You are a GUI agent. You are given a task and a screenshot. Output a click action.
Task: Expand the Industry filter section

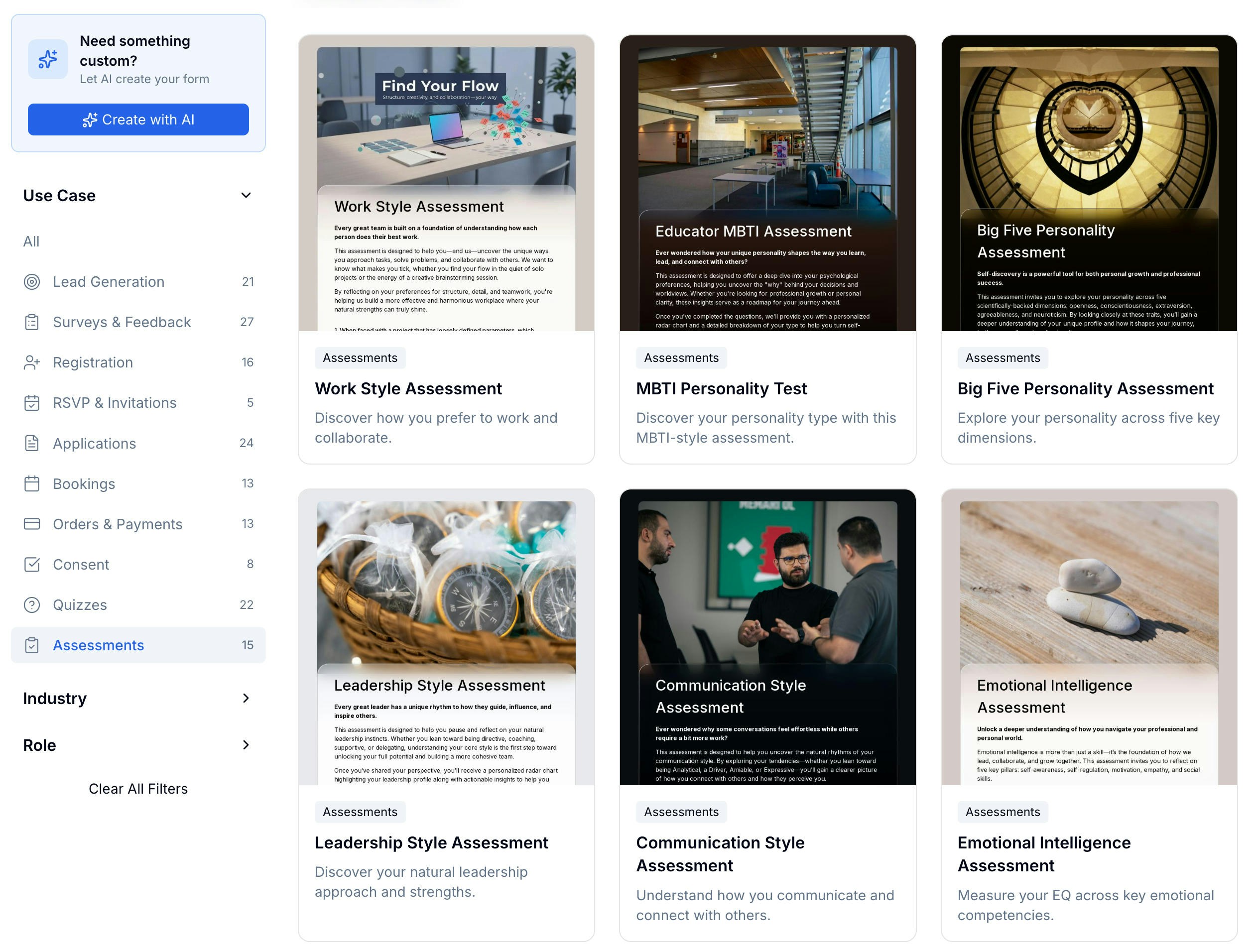coord(246,699)
